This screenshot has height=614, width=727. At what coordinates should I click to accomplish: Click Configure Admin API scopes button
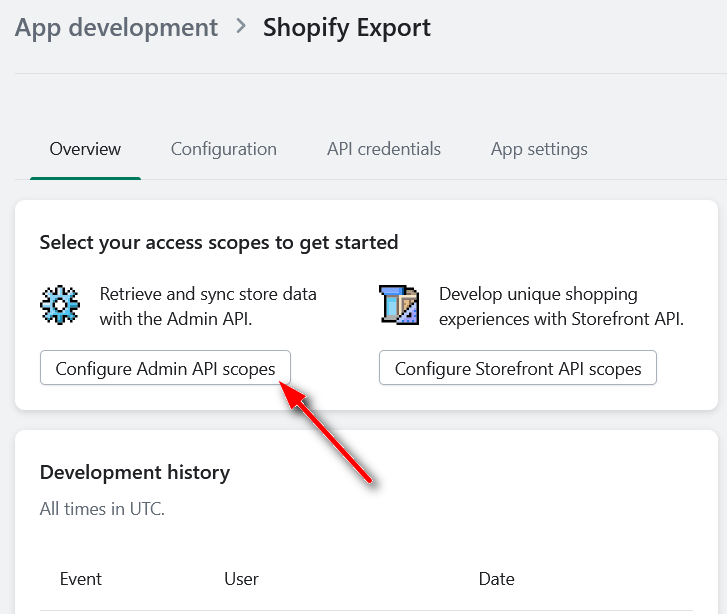pyautogui.click(x=166, y=368)
